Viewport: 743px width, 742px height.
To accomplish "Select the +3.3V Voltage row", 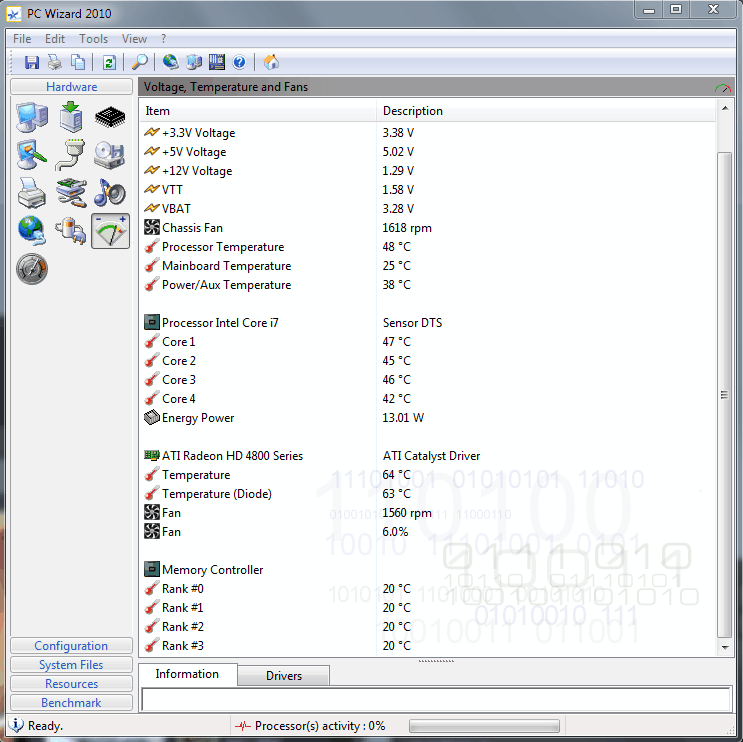I will pos(427,133).
